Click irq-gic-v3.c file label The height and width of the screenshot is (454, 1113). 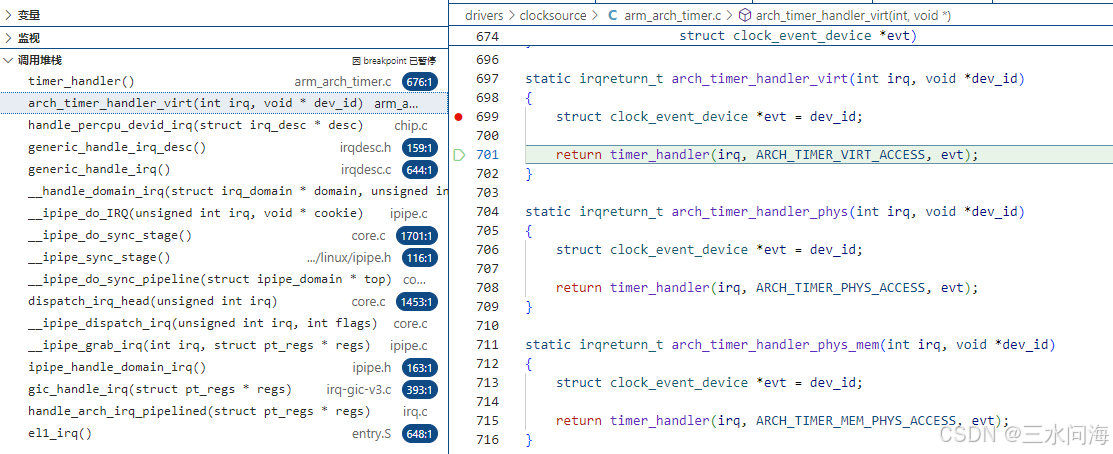click(x=358, y=389)
